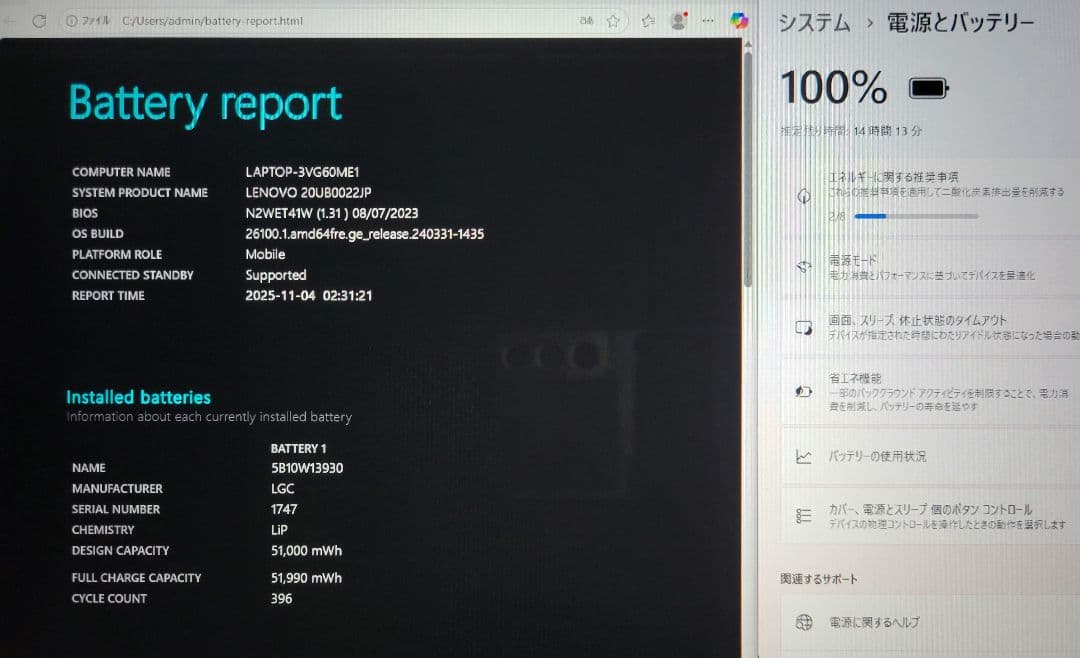The height and width of the screenshot is (658, 1080).
Task: Click the battery icon next to 100%
Action: click(927, 87)
